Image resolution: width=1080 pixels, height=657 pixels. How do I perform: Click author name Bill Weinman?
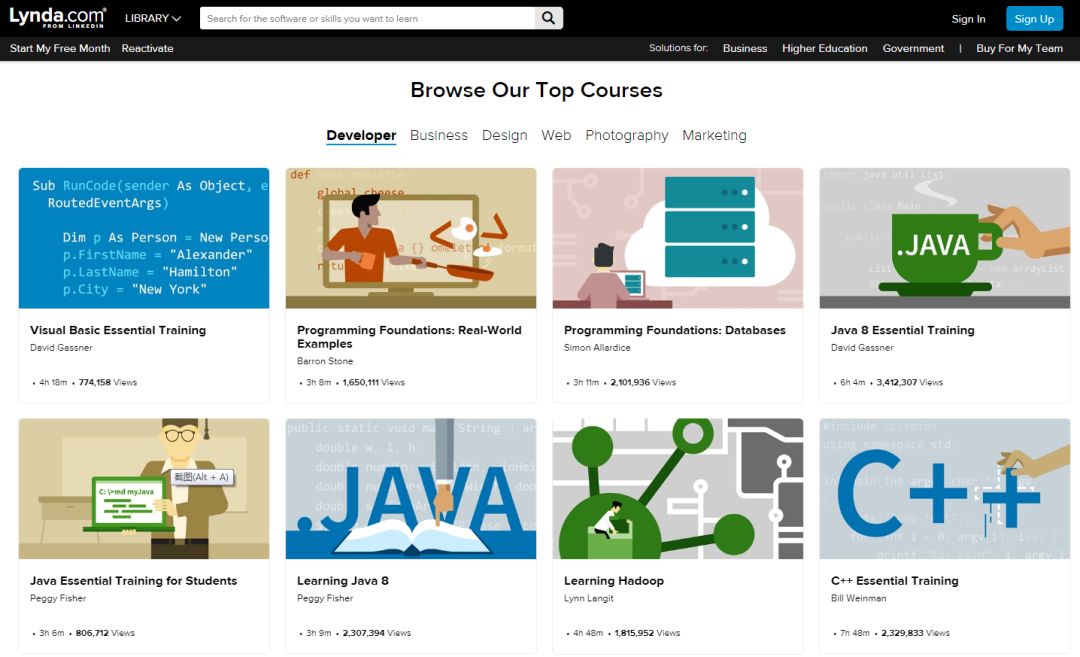[x=858, y=598]
